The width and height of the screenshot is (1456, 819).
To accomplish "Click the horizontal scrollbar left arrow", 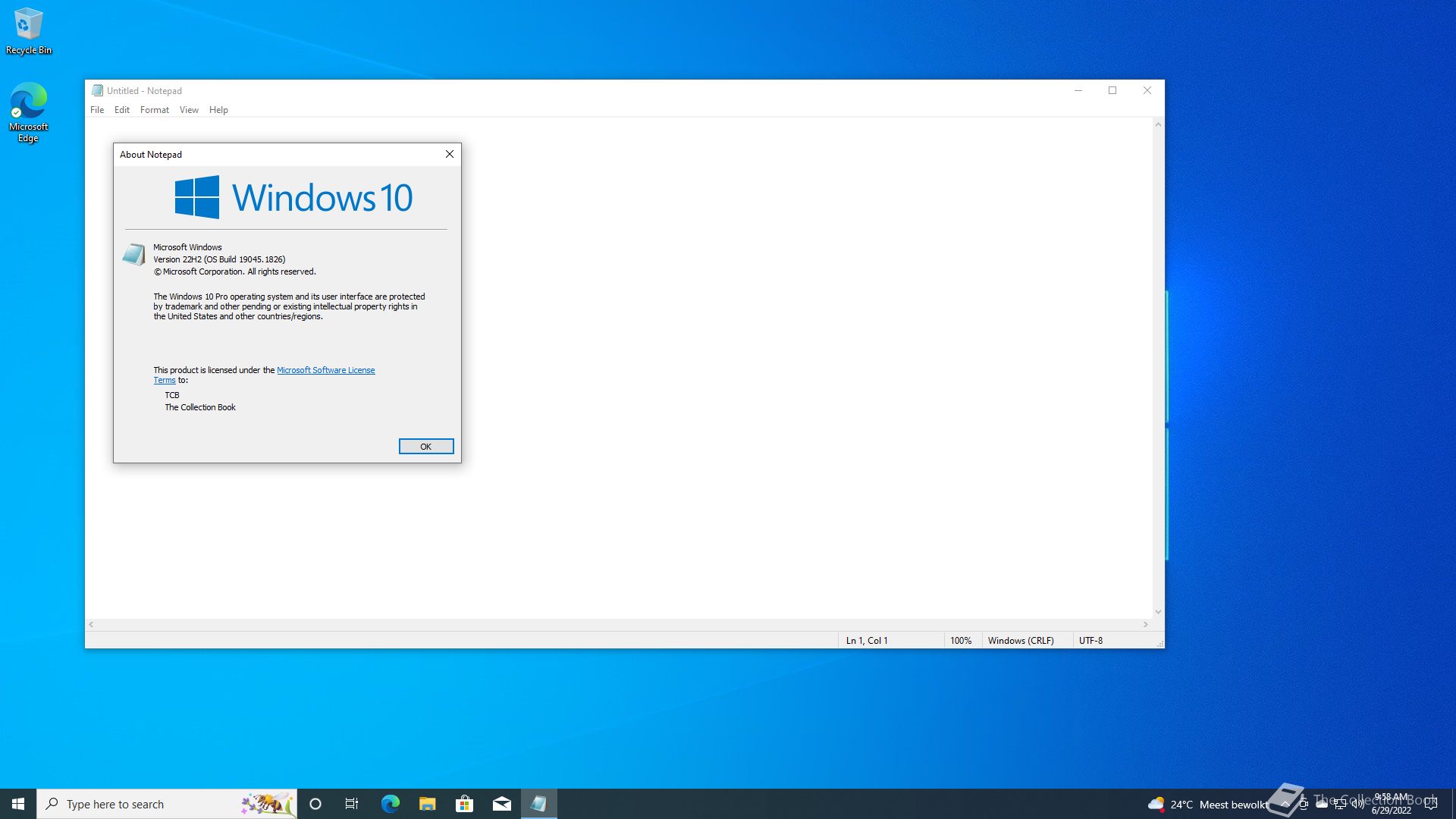I will click(x=91, y=625).
